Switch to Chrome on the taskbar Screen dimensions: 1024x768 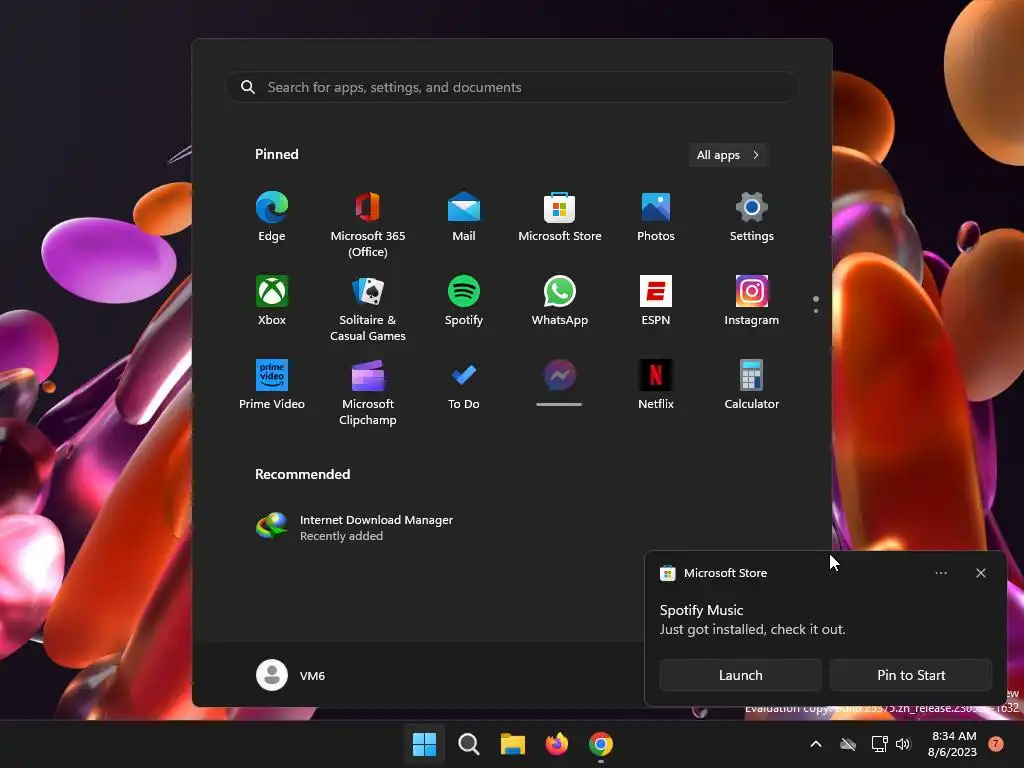click(601, 744)
